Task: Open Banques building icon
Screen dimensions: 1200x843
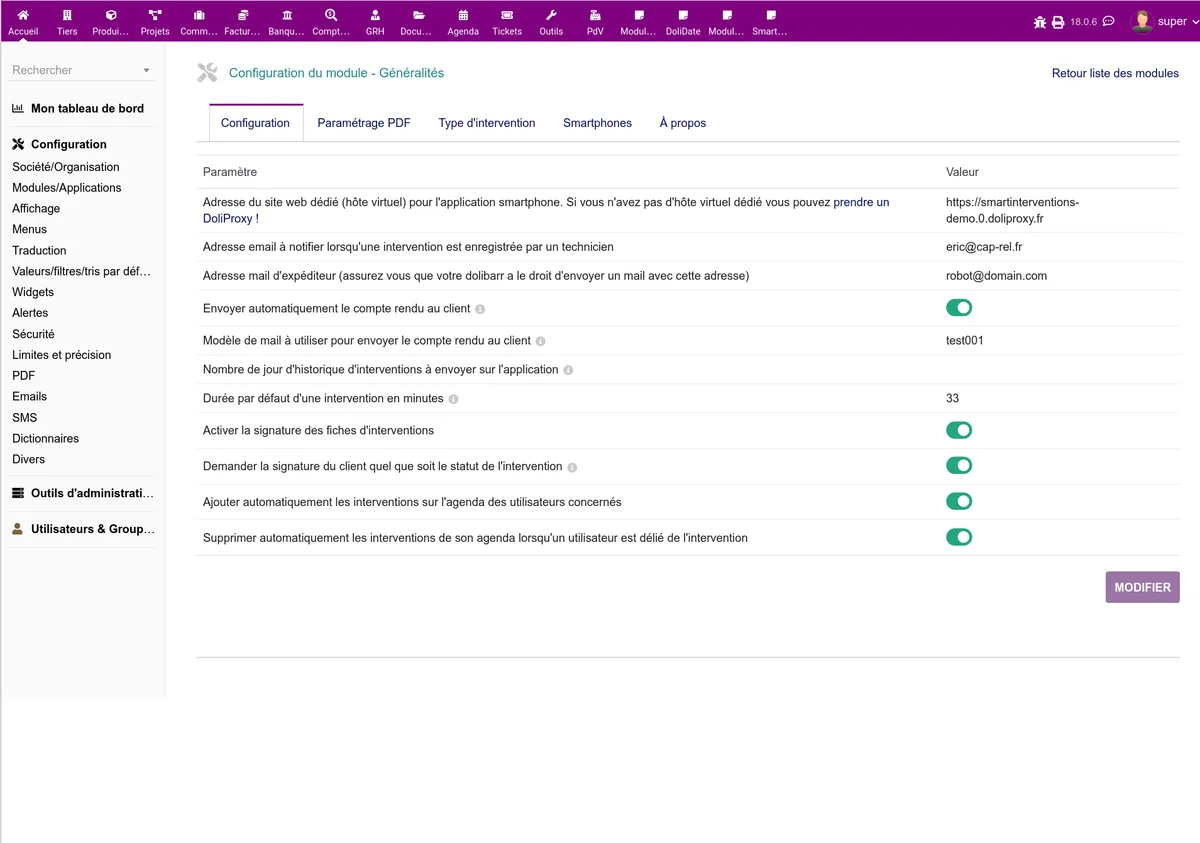Action: (287, 16)
